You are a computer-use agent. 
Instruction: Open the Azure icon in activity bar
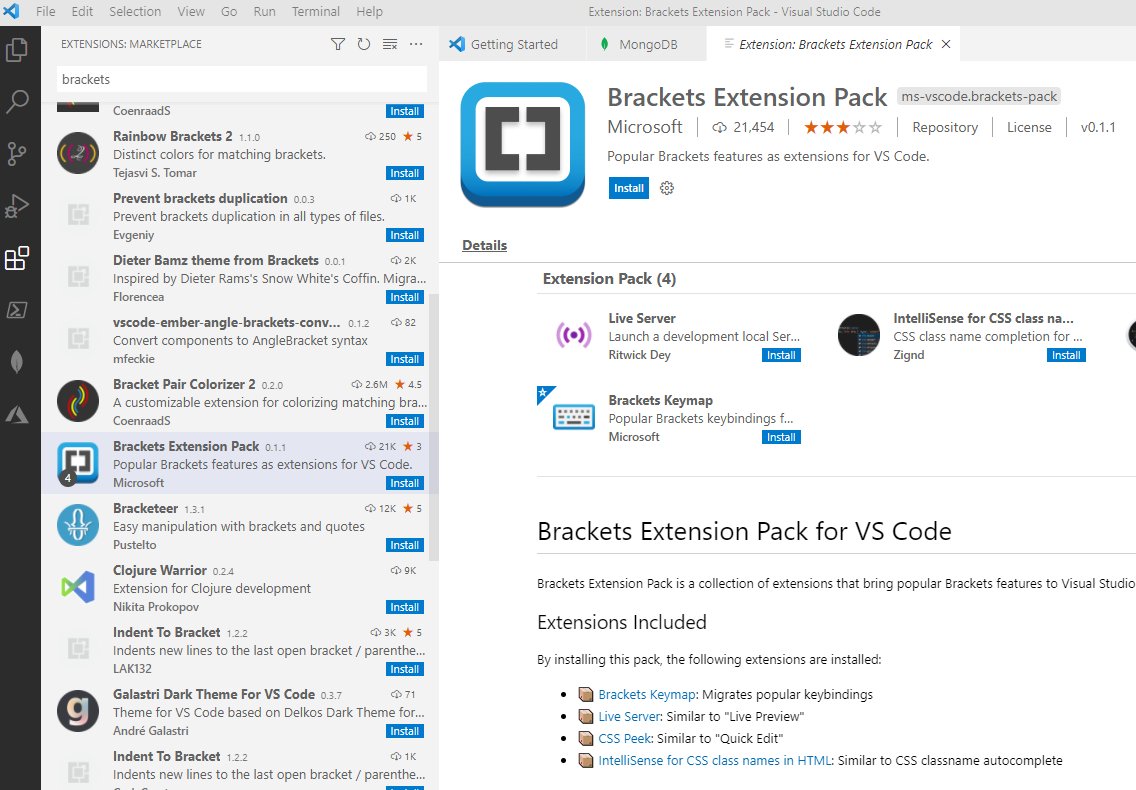pyautogui.click(x=17, y=414)
